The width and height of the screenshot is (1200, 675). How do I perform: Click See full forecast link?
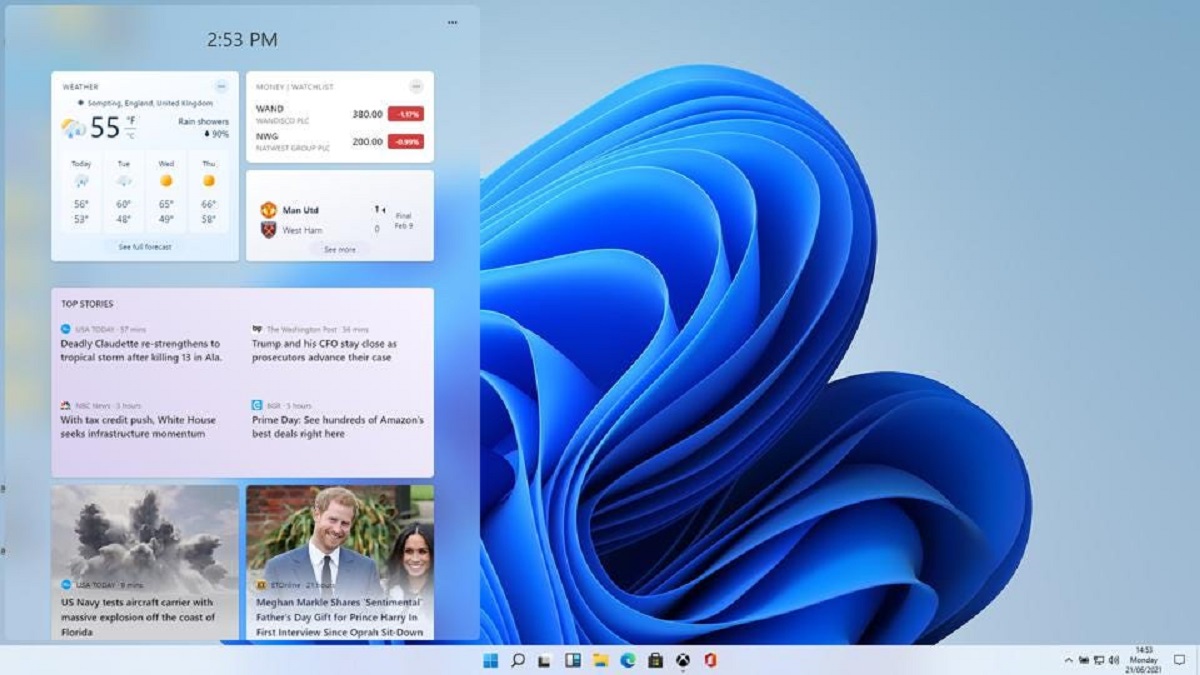(145, 247)
